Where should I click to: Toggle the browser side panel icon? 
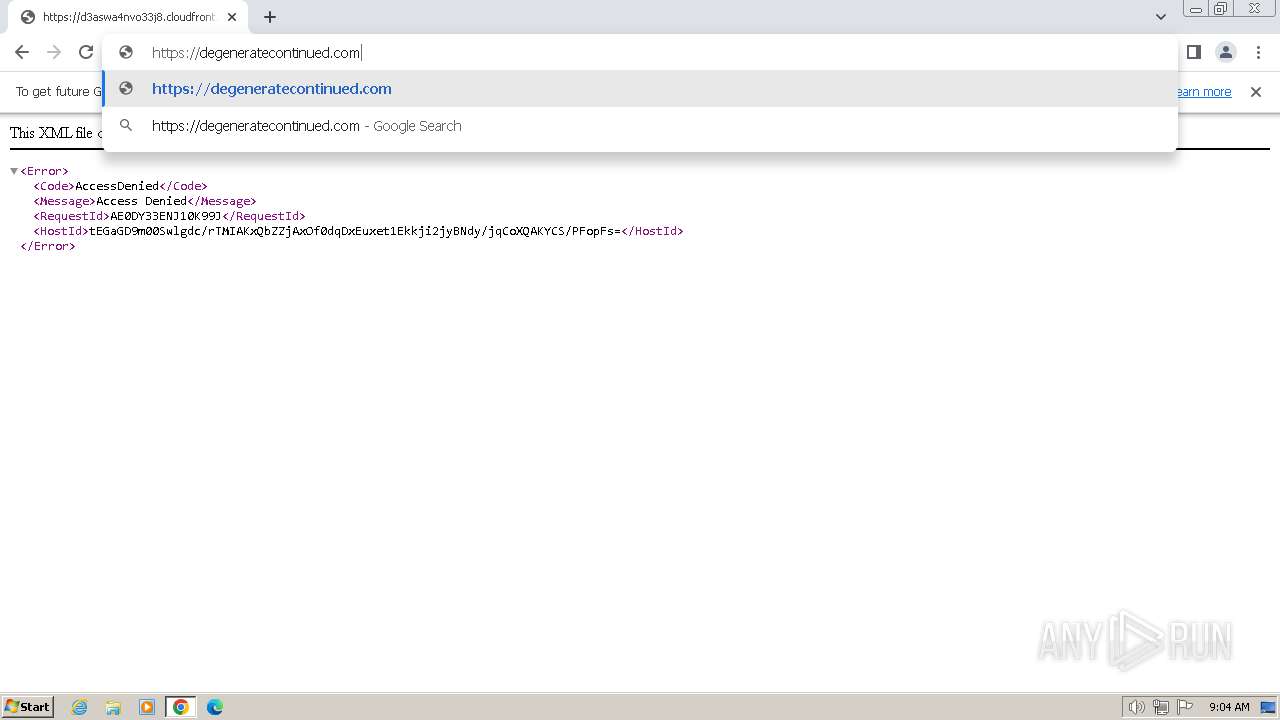click(1193, 52)
